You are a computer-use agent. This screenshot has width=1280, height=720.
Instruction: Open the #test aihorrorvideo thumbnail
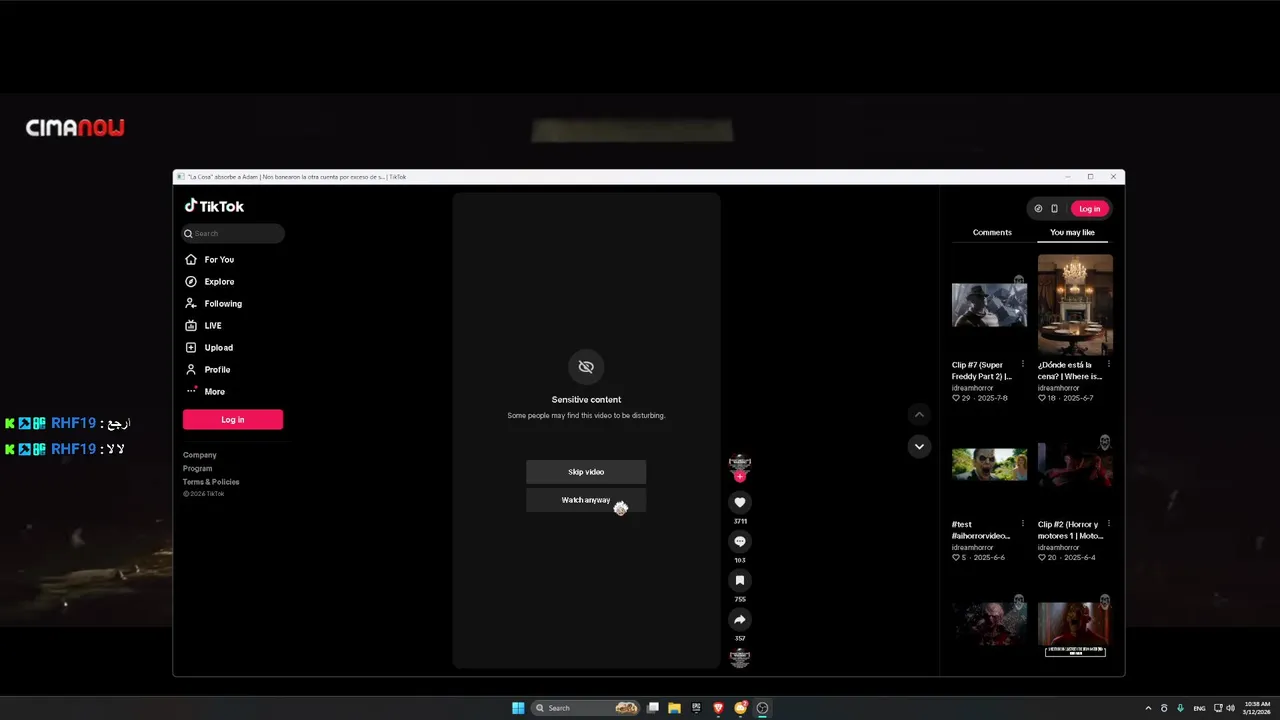tap(989, 464)
